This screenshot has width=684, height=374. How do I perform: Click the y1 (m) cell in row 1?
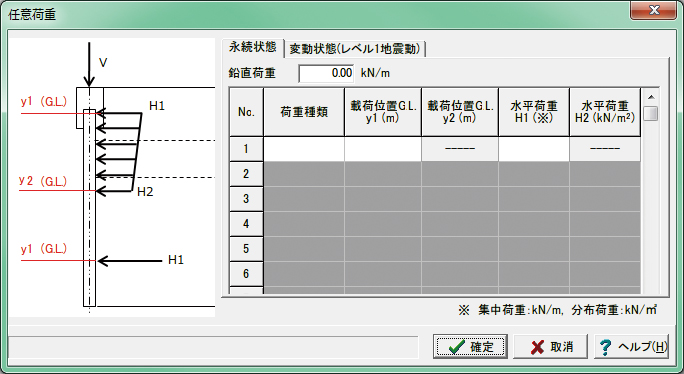click(383, 149)
